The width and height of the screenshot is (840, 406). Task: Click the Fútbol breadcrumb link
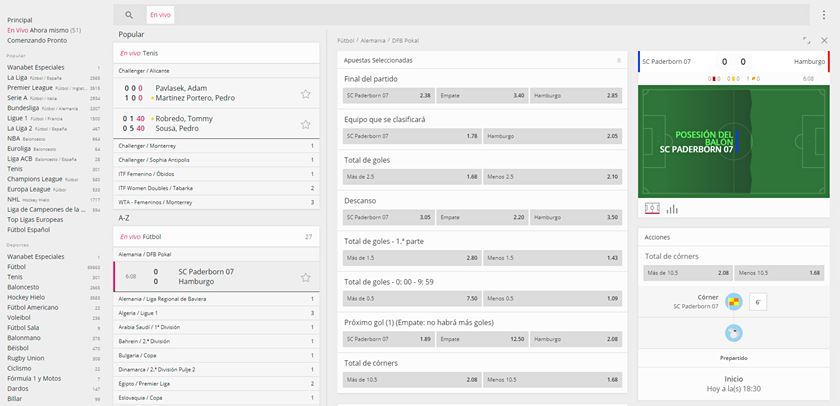pyautogui.click(x=346, y=41)
